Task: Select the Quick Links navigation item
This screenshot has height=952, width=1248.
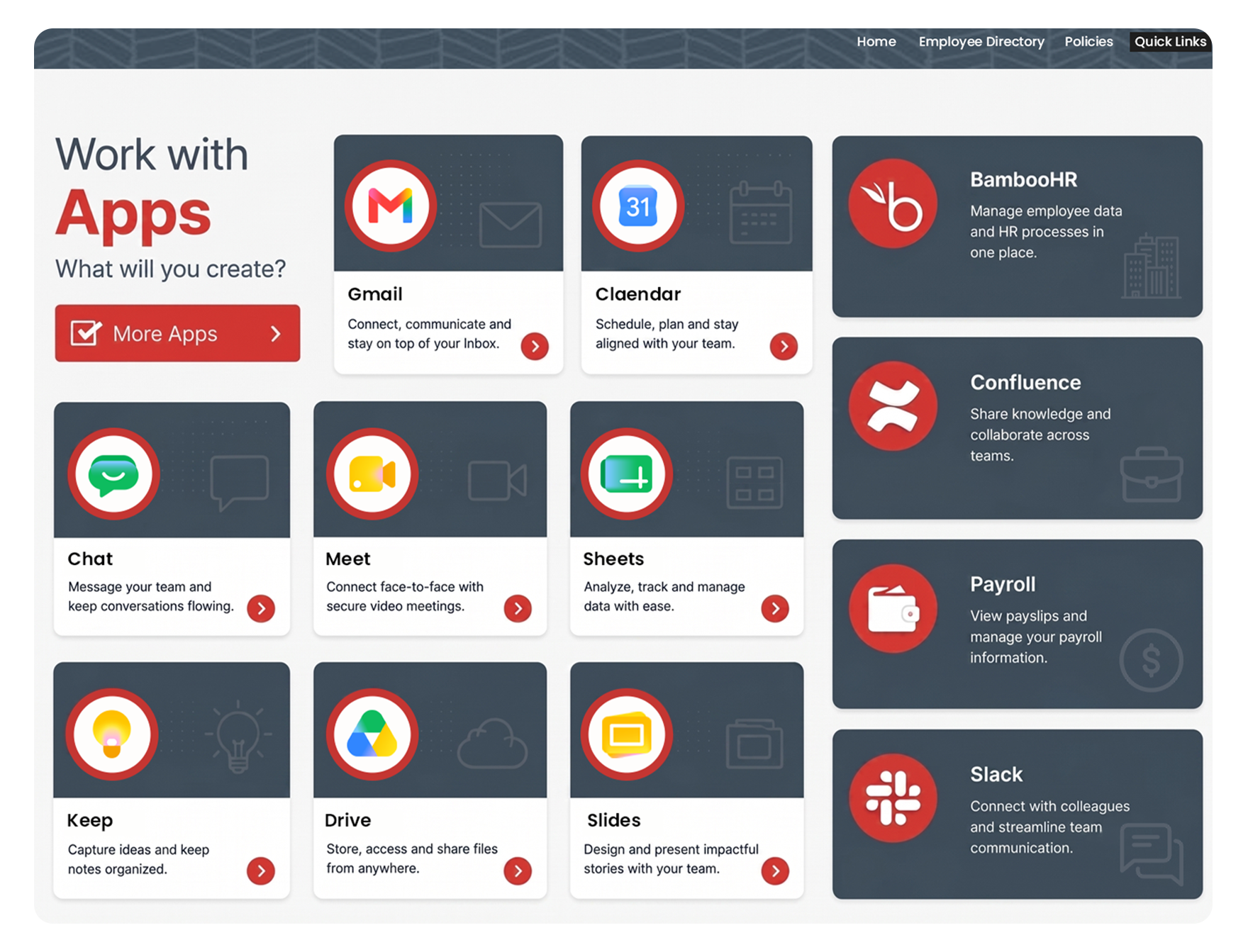Action: (x=1170, y=42)
